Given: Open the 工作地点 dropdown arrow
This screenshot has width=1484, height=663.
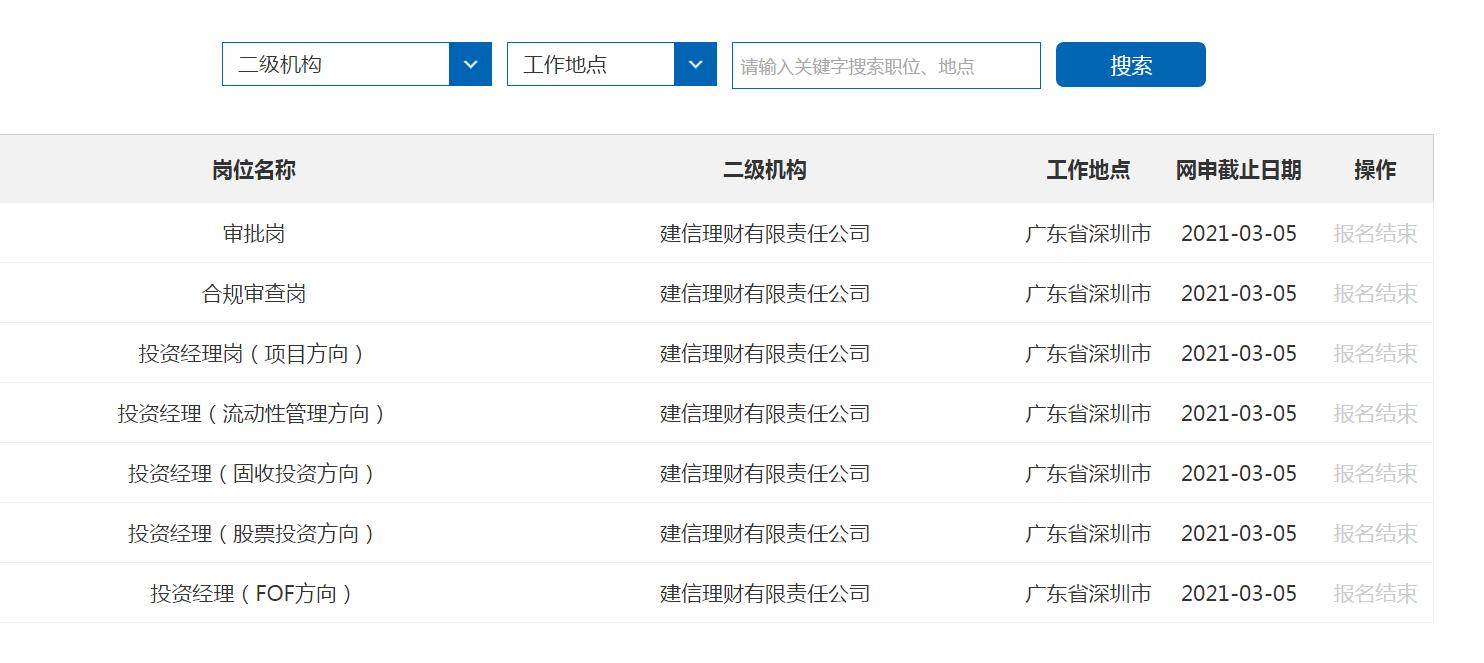Looking at the screenshot, I should (696, 63).
